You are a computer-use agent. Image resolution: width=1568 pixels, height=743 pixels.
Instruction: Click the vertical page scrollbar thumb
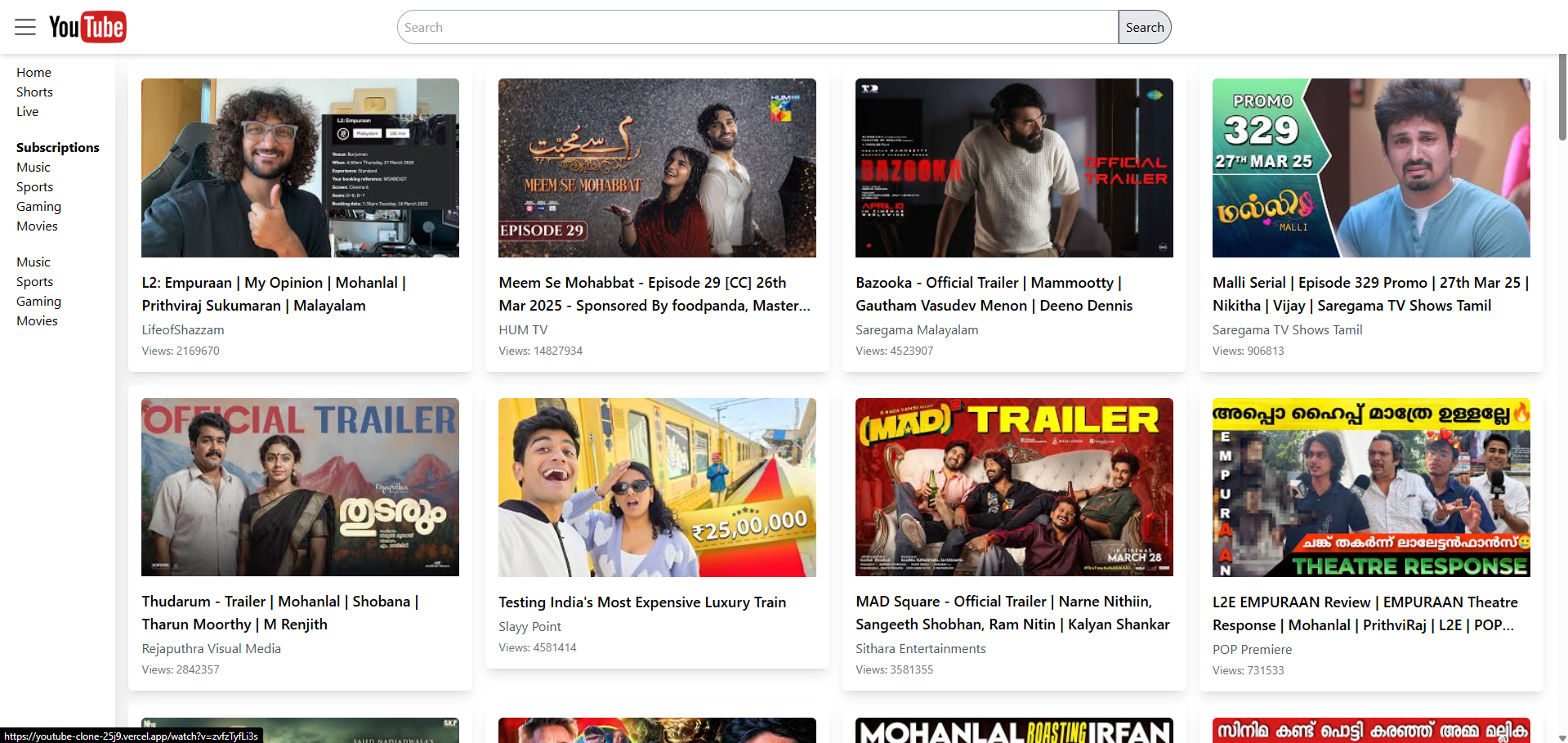point(1562,98)
